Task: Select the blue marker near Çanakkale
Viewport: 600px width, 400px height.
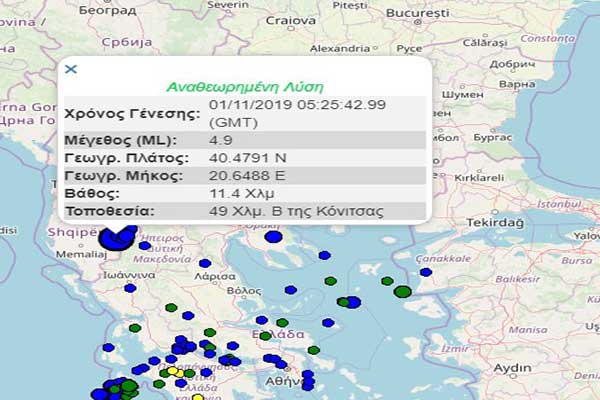Action: coord(425,271)
